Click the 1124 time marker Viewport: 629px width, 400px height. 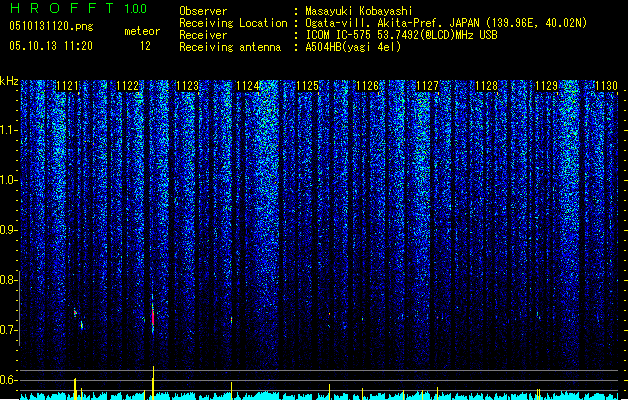248,86
